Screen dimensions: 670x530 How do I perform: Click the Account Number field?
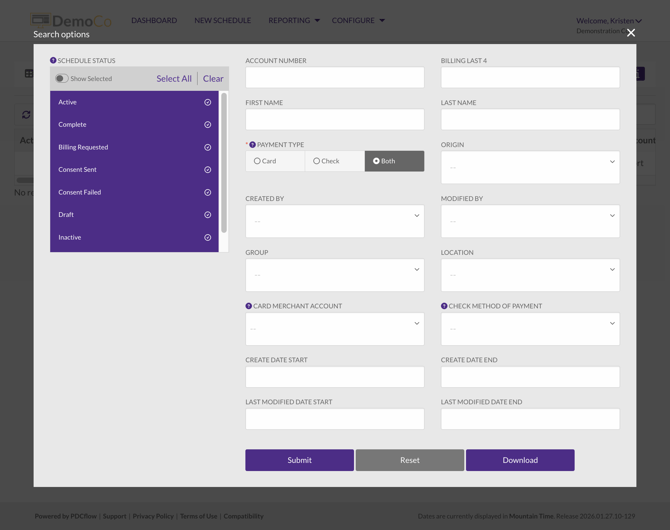(335, 77)
